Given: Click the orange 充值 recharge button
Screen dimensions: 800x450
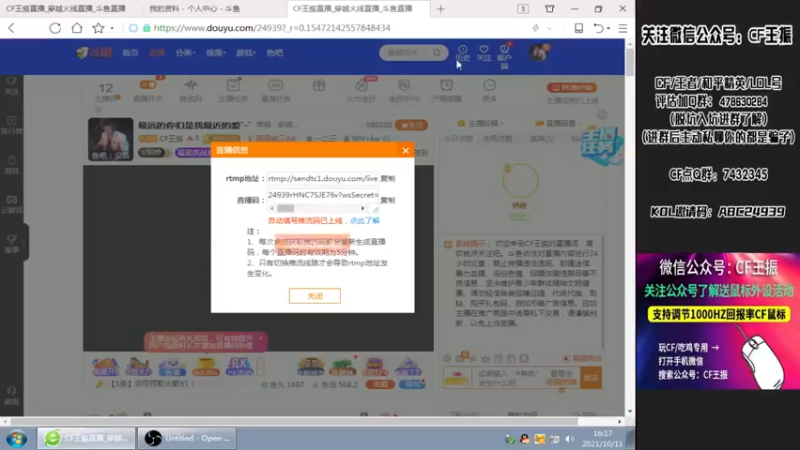Looking at the screenshot, I should (x=380, y=384).
